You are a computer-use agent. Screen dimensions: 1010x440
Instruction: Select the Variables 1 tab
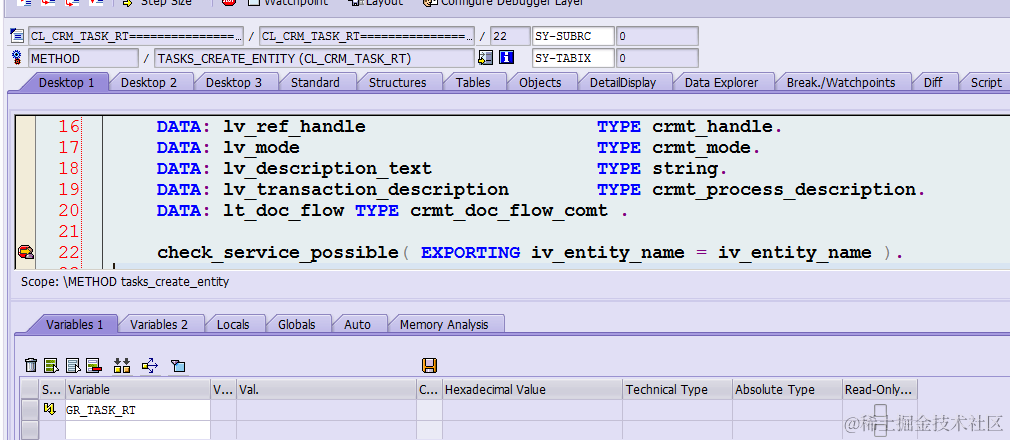75,325
